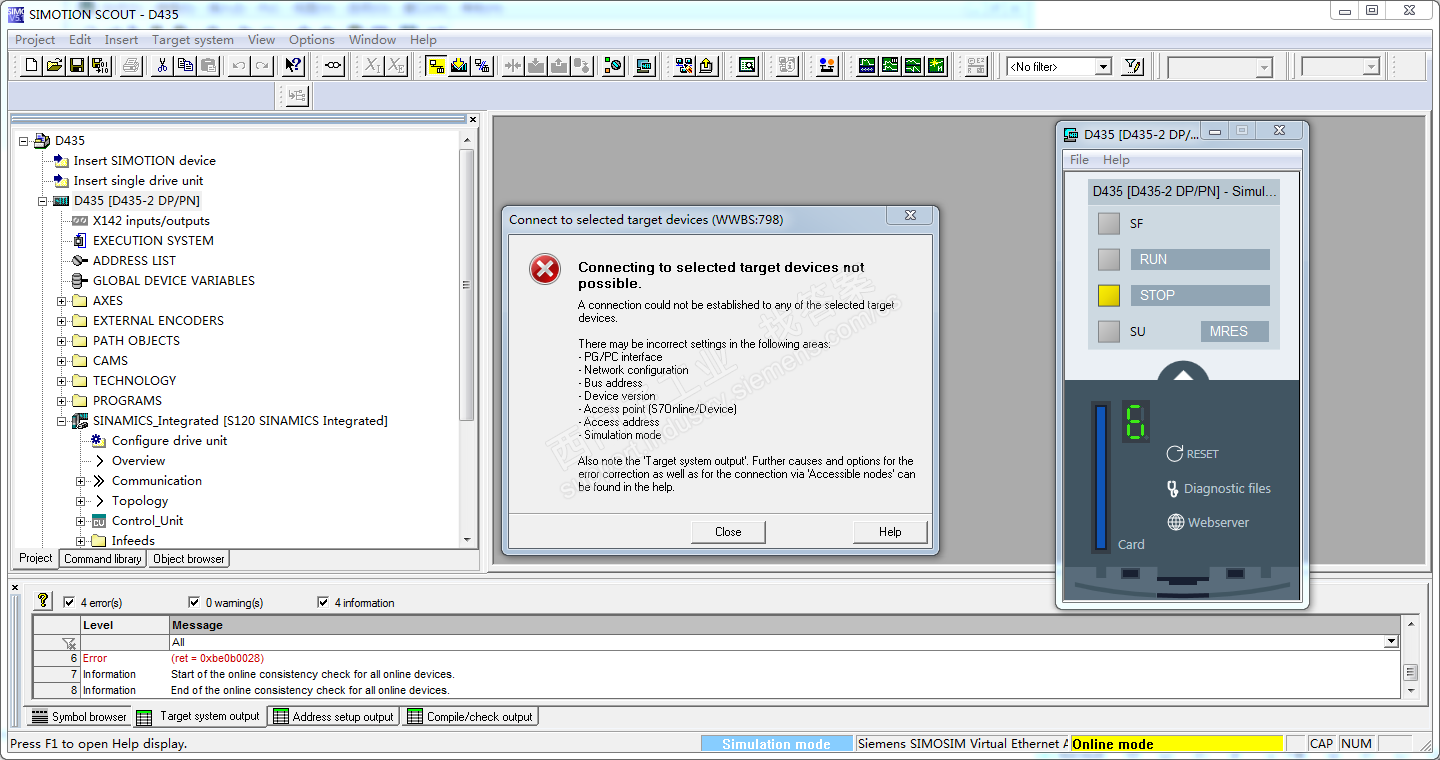Toggle the 4 information checkbox
Screen dimensions: 1440x760
coord(323,602)
